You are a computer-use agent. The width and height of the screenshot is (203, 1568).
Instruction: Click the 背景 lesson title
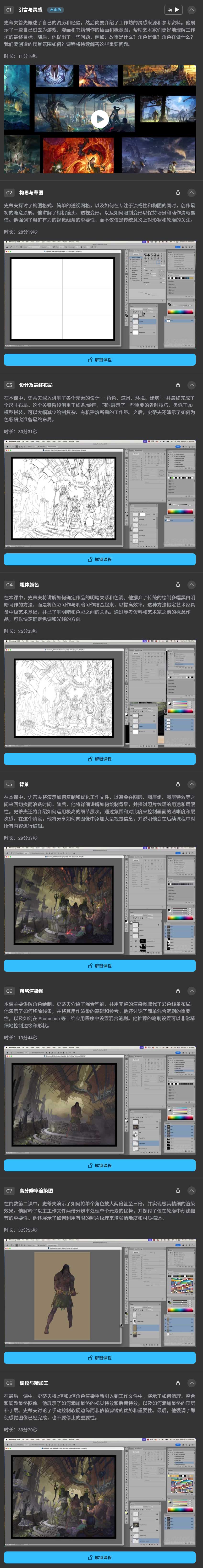(24, 784)
